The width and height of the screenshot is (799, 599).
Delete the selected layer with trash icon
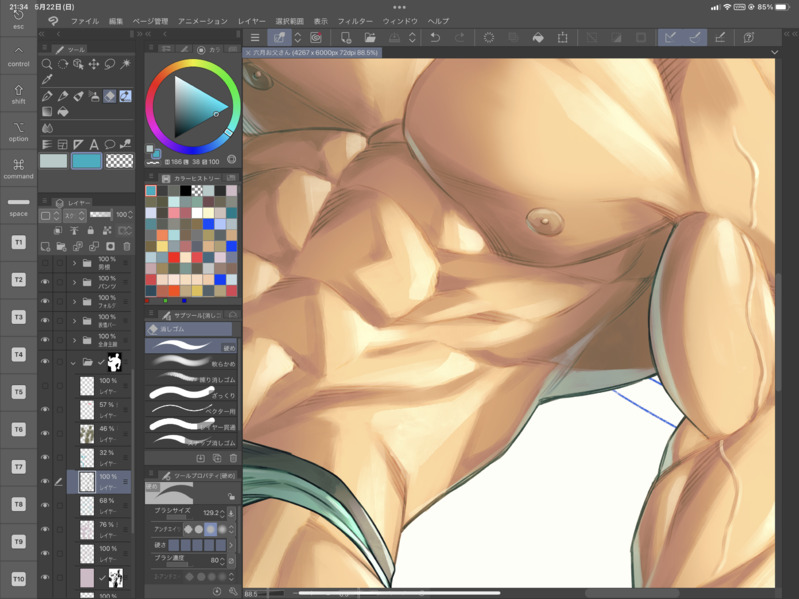[x=127, y=247]
